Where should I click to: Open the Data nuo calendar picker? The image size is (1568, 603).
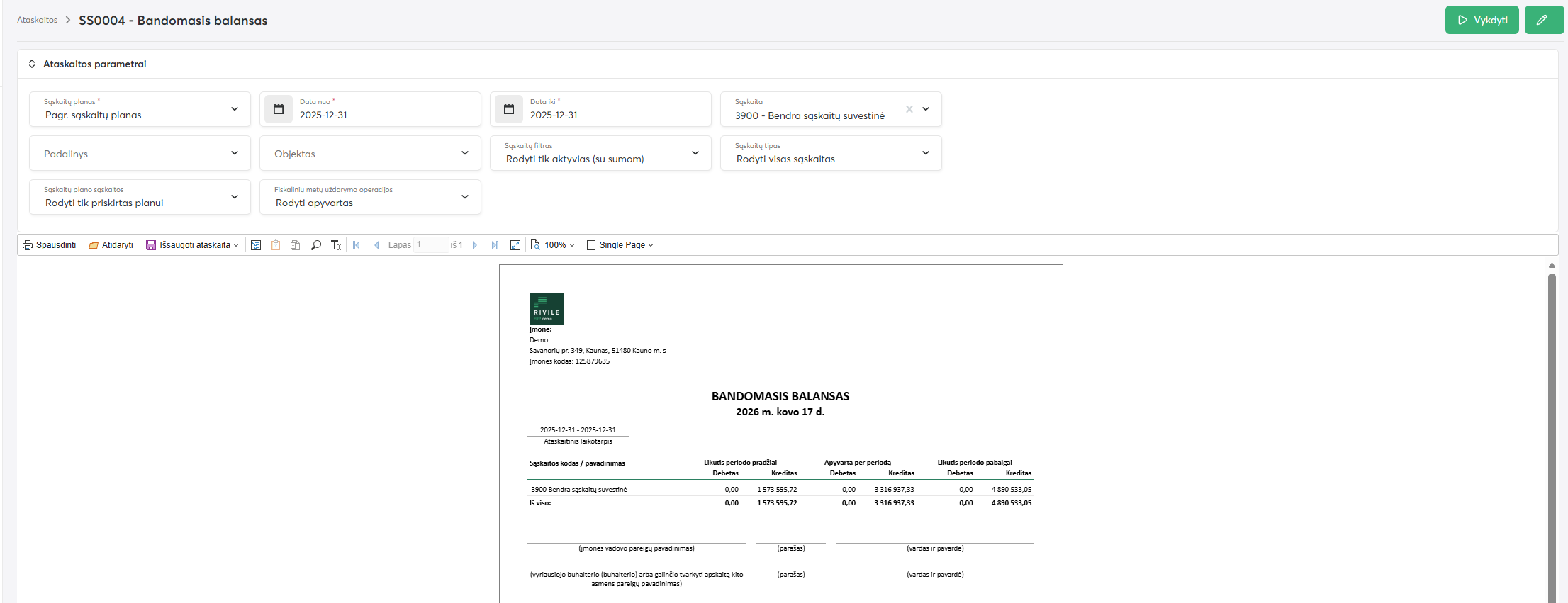pos(279,109)
